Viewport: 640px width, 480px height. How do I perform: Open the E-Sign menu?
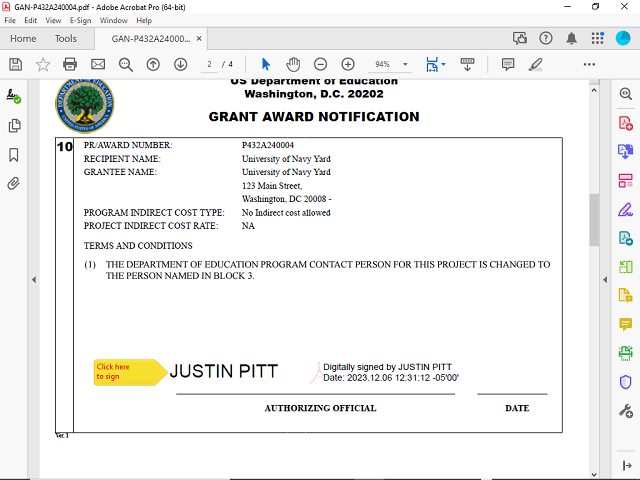pyautogui.click(x=80, y=20)
